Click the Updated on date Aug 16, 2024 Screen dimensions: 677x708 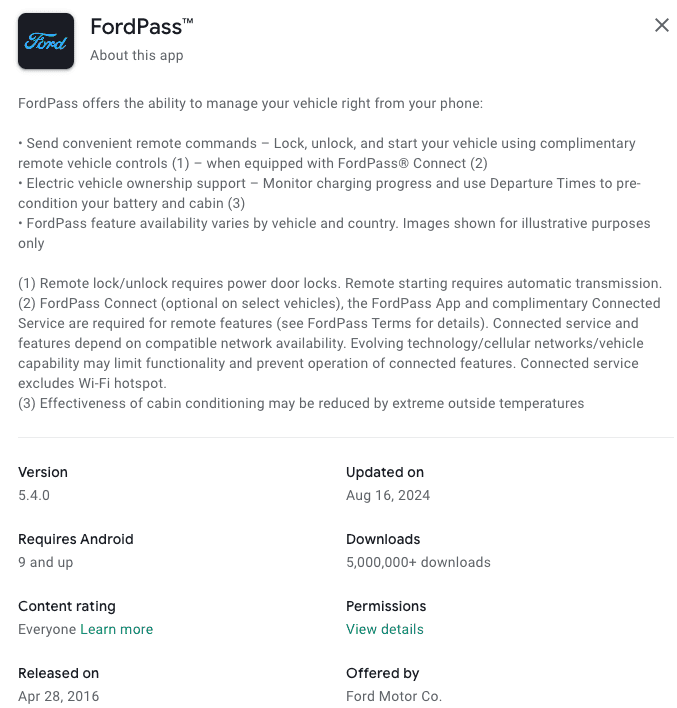click(x=388, y=495)
